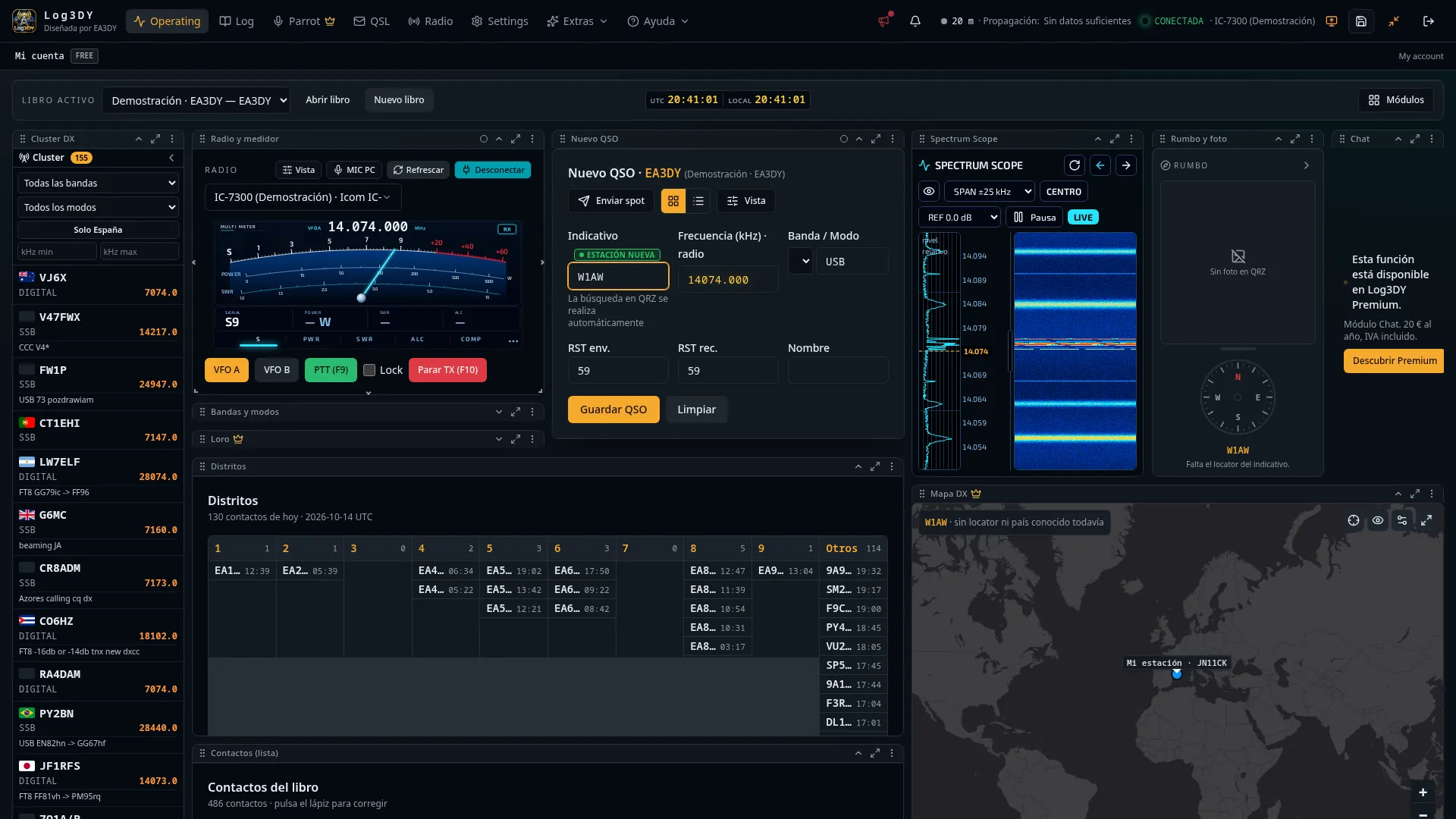Click the Indicativo callsign input field
The image size is (1456, 819).
[618, 277]
